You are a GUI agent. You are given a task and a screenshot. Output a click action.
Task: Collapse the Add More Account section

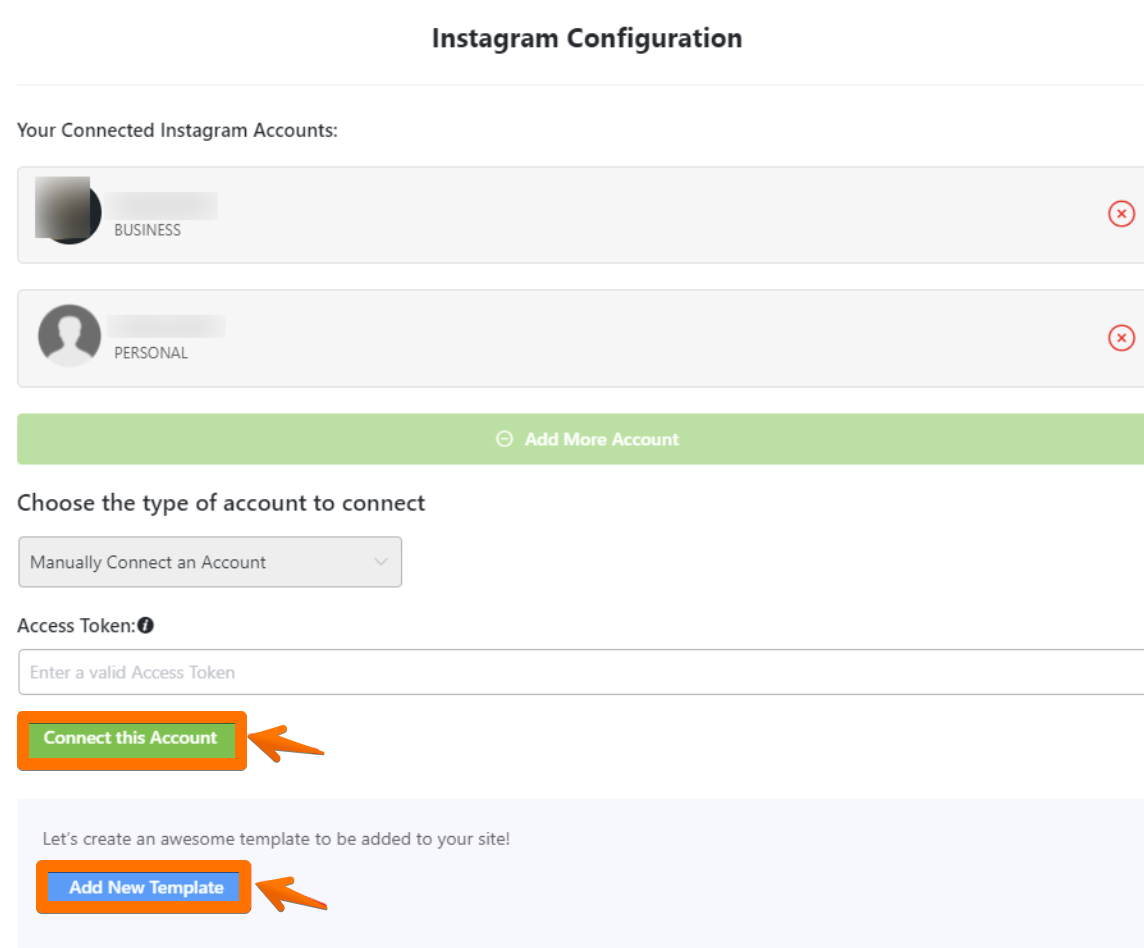(x=588, y=439)
